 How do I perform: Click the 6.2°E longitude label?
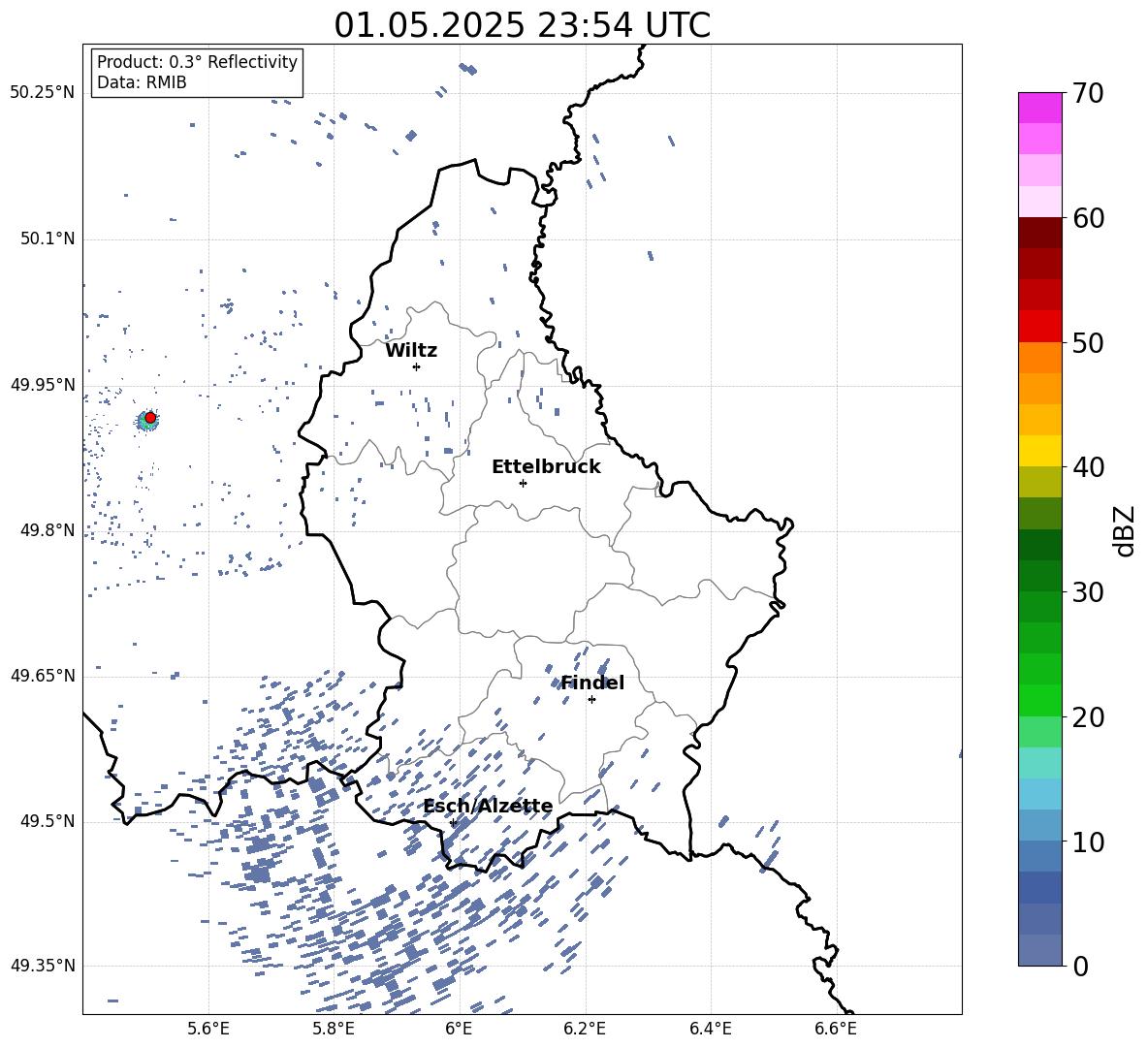pos(585,1029)
